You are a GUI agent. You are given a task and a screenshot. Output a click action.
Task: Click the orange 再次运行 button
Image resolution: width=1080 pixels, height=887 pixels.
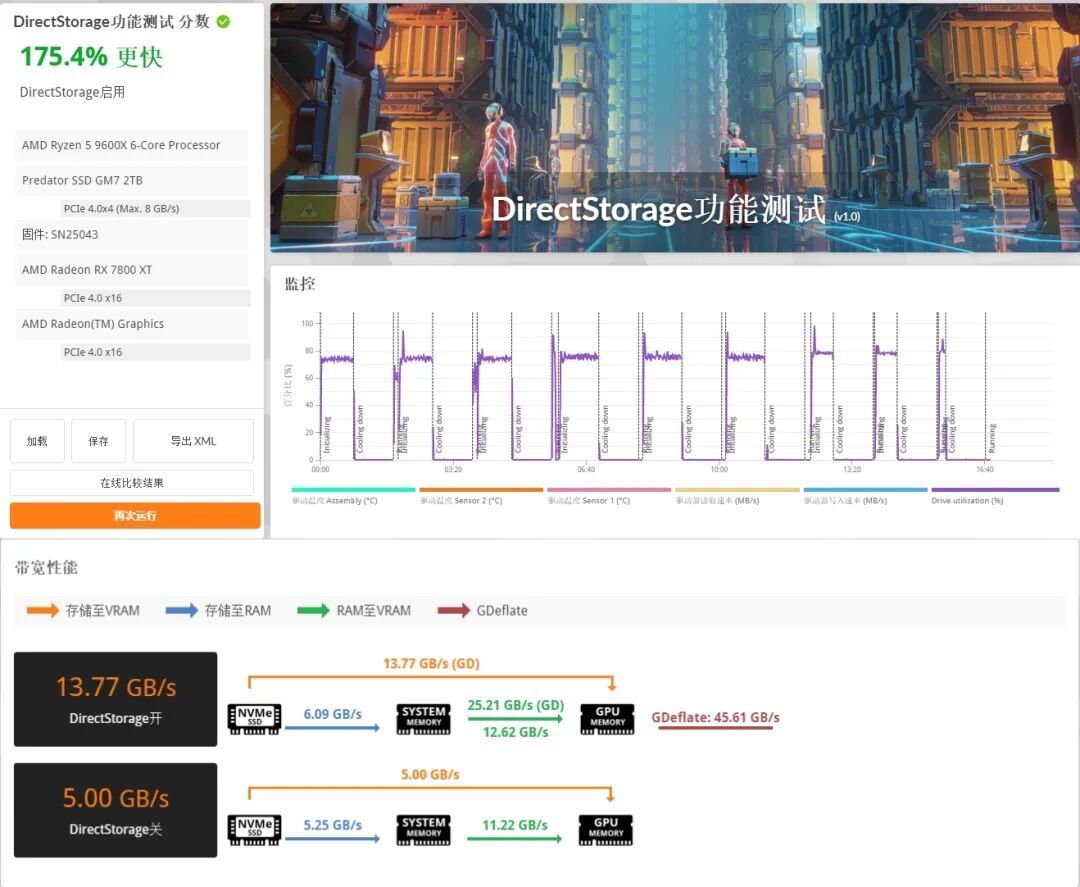tap(135, 515)
